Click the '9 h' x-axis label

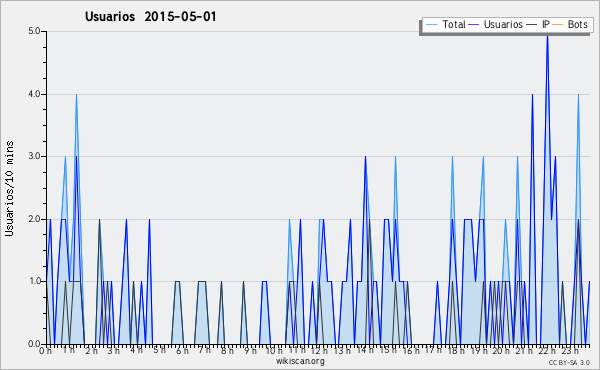pyautogui.click(x=250, y=351)
